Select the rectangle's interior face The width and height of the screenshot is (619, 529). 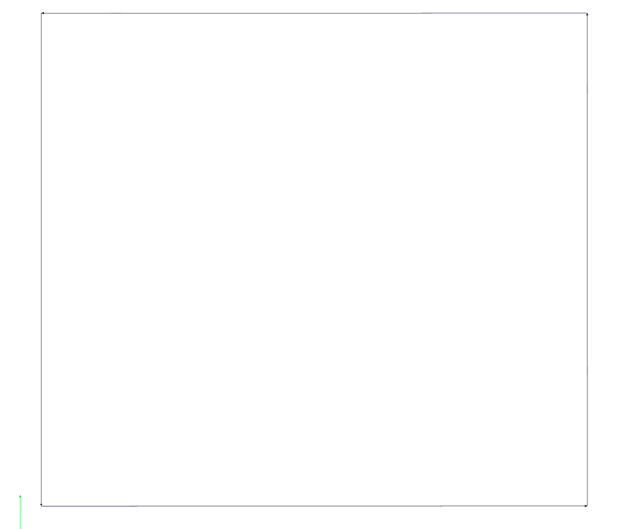coord(315,259)
